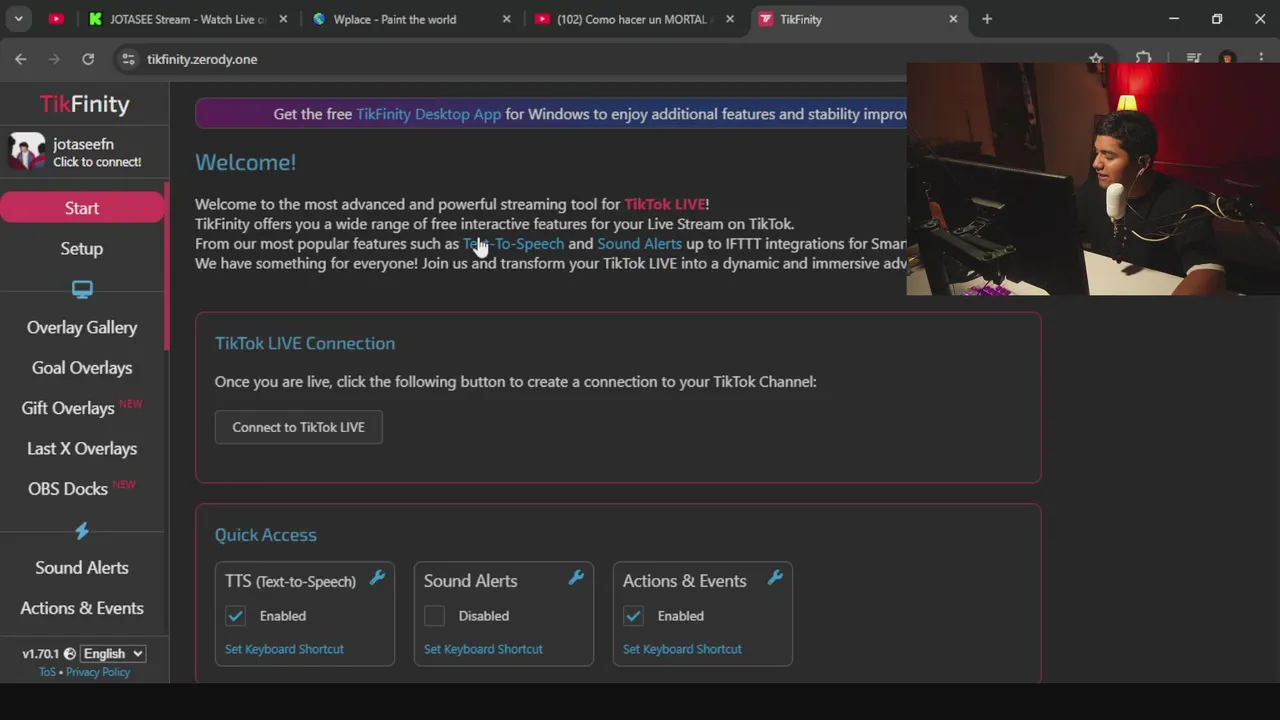Open Sound Alerts link in welcome text
Viewport: 1280px width, 720px height.
click(639, 244)
